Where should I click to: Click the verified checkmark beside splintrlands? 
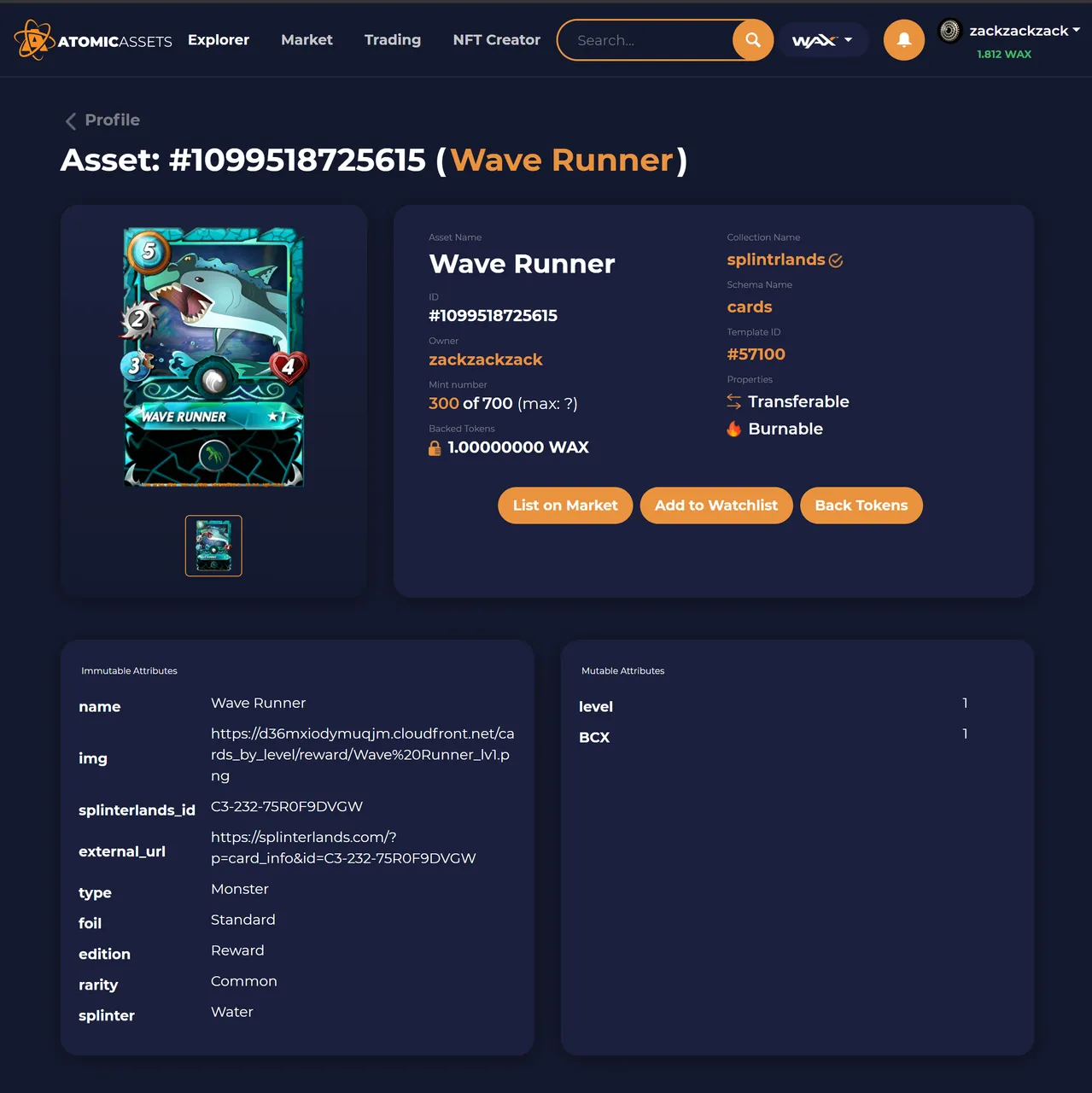click(836, 260)
